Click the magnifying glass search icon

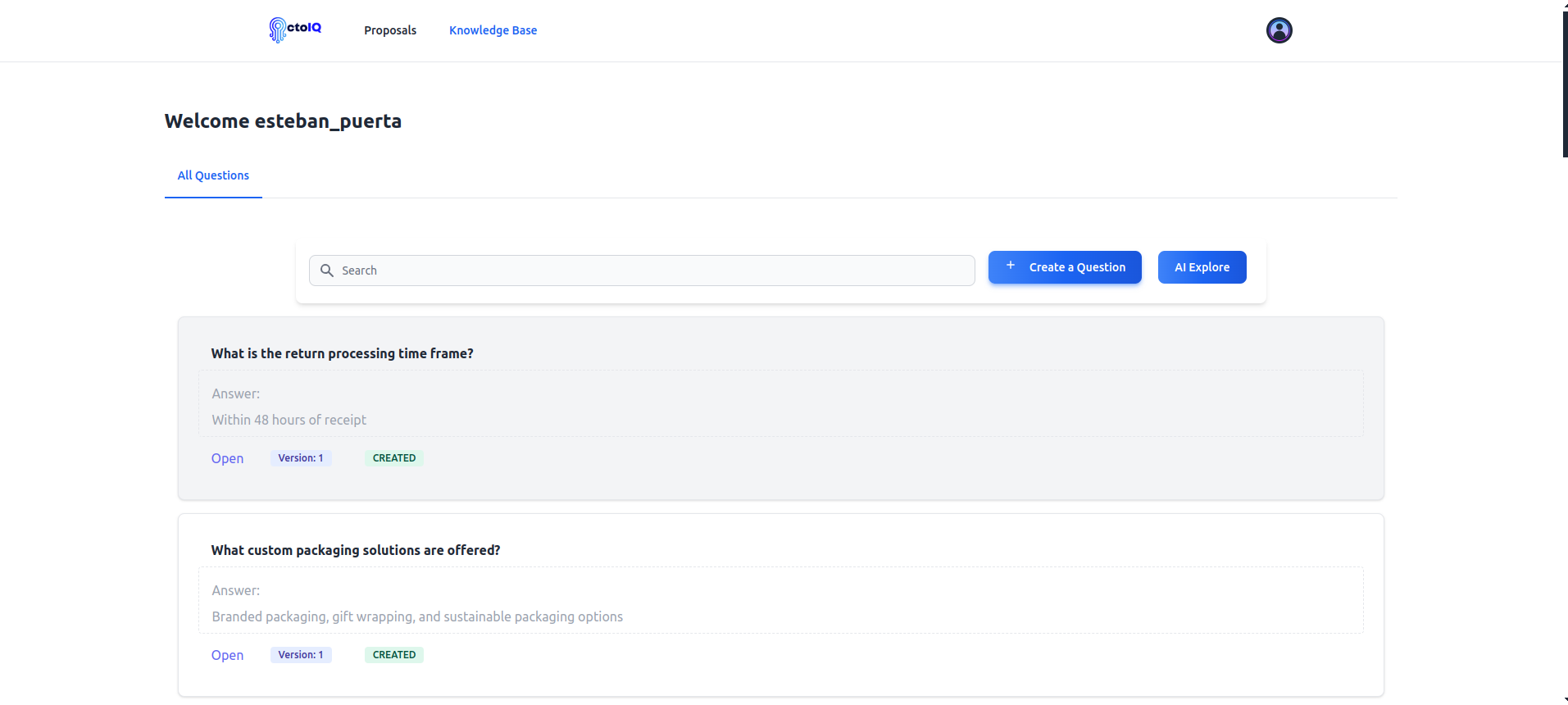tap(327, 271)
